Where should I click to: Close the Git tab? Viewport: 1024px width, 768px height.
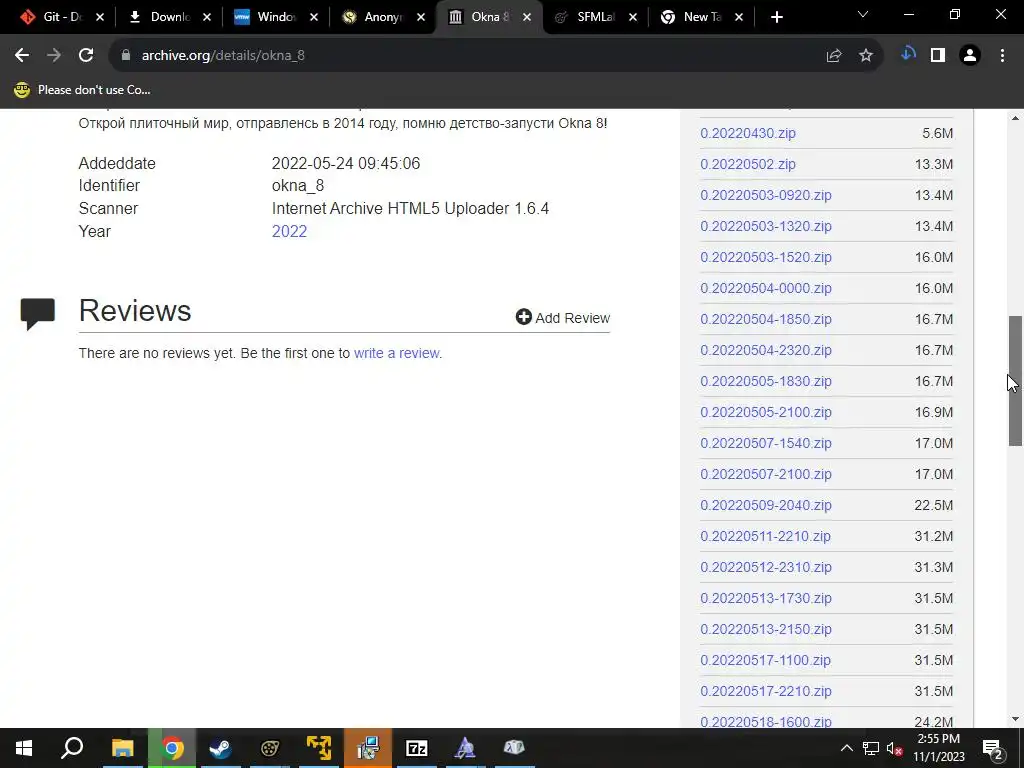(100, 17)
